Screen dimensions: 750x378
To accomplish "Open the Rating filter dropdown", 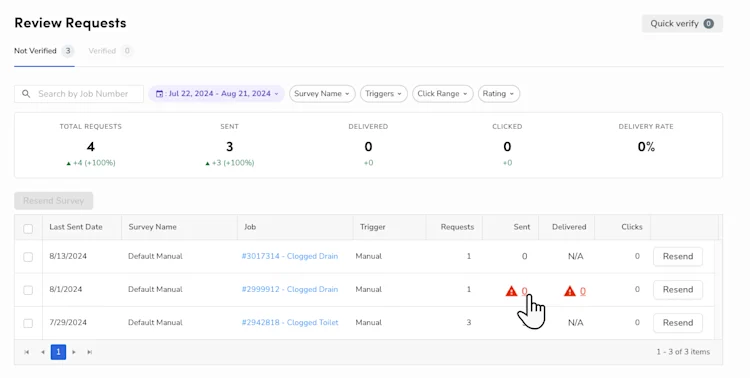I will 498,94.
